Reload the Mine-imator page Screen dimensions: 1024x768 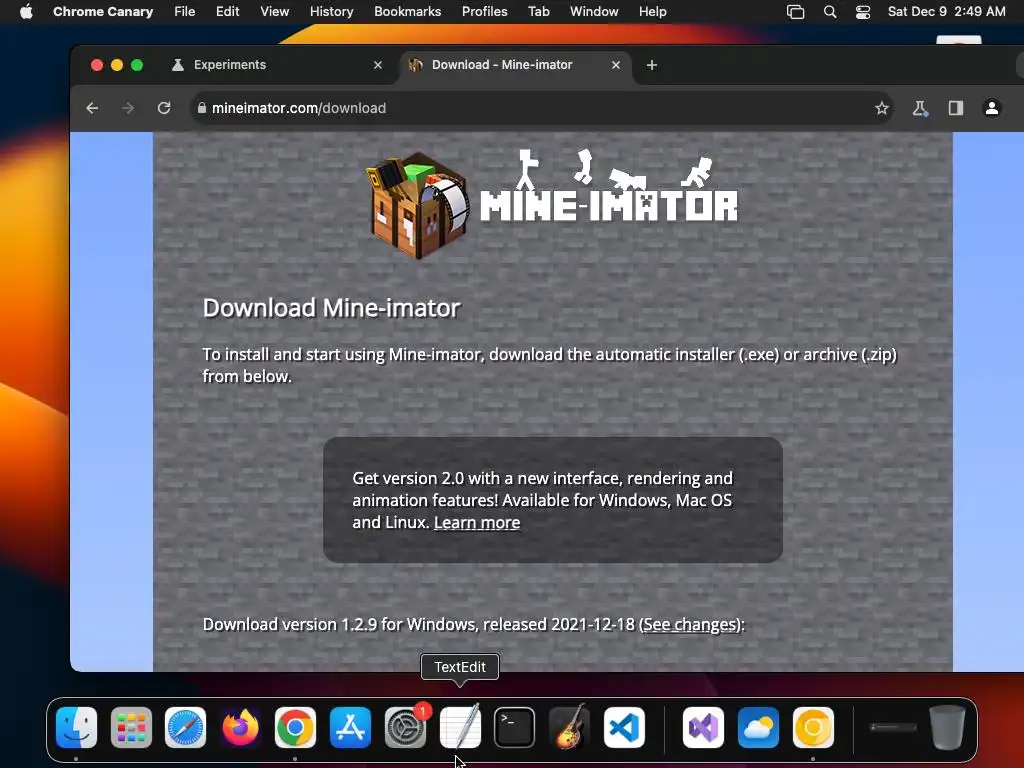click(x=164, y=108)
